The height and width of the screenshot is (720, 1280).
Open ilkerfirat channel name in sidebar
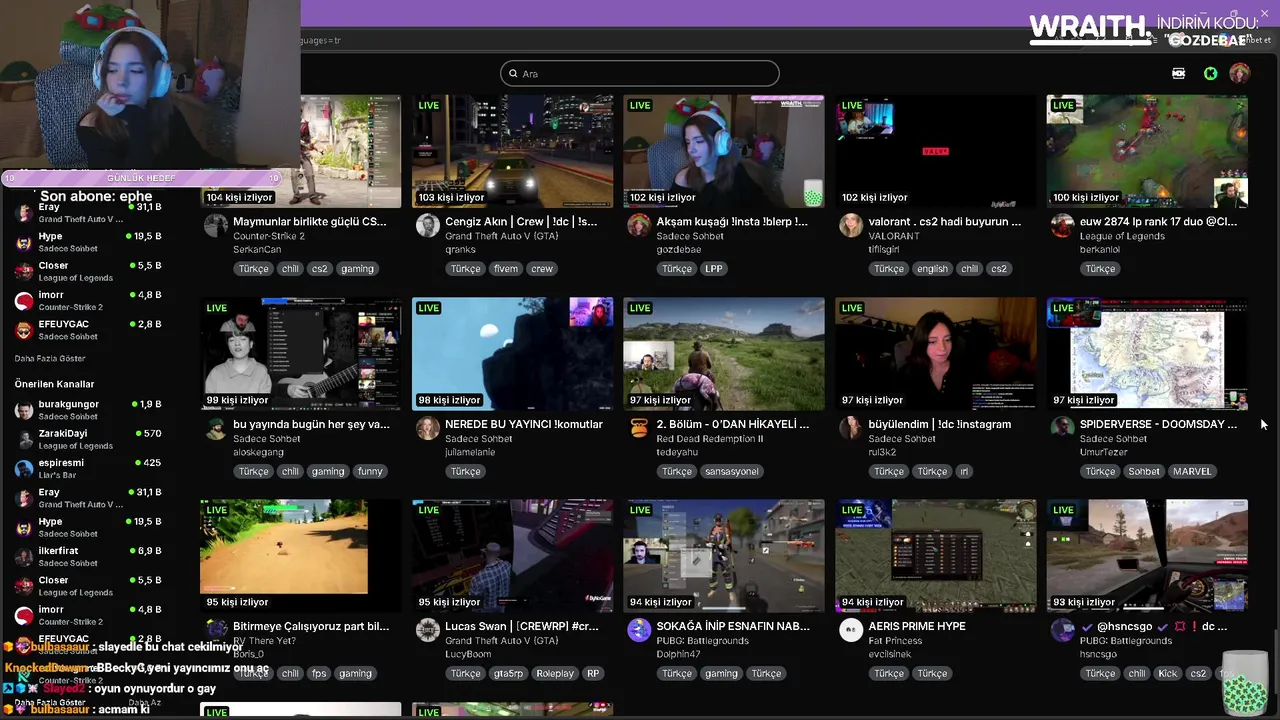58,550
